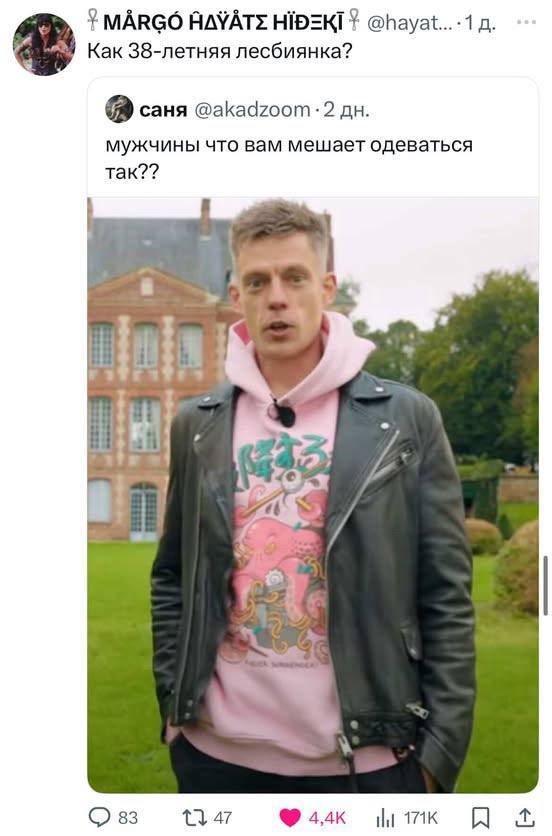Open the quoted tweet text about мужчины
Viewport: 552px width, 836px height.
289,158
